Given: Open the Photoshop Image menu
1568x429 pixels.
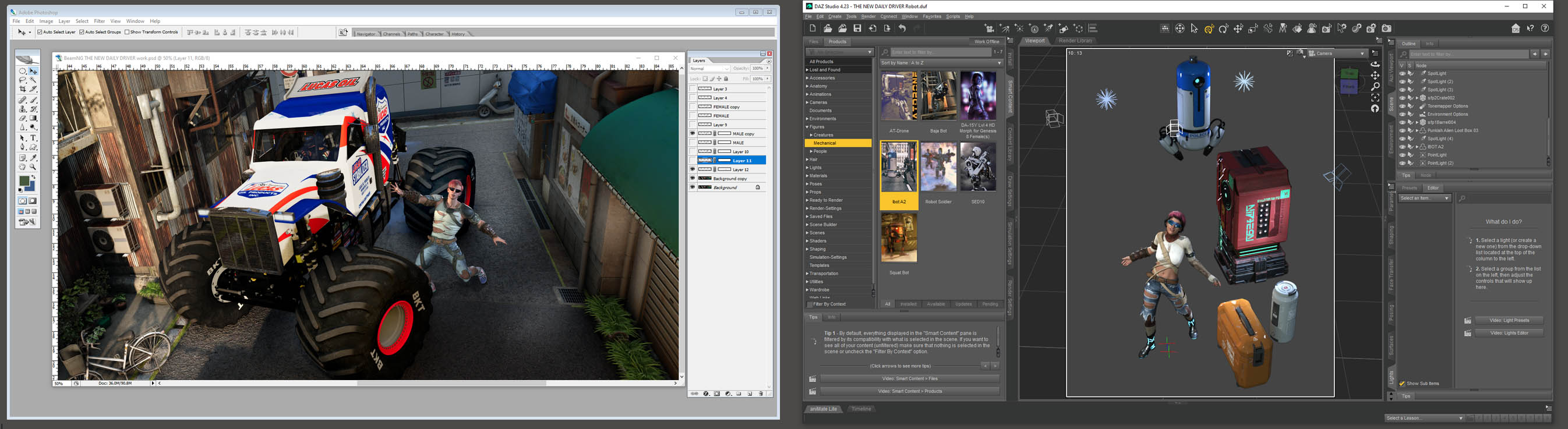Looking at the screenshot, I should coord(46,22).
